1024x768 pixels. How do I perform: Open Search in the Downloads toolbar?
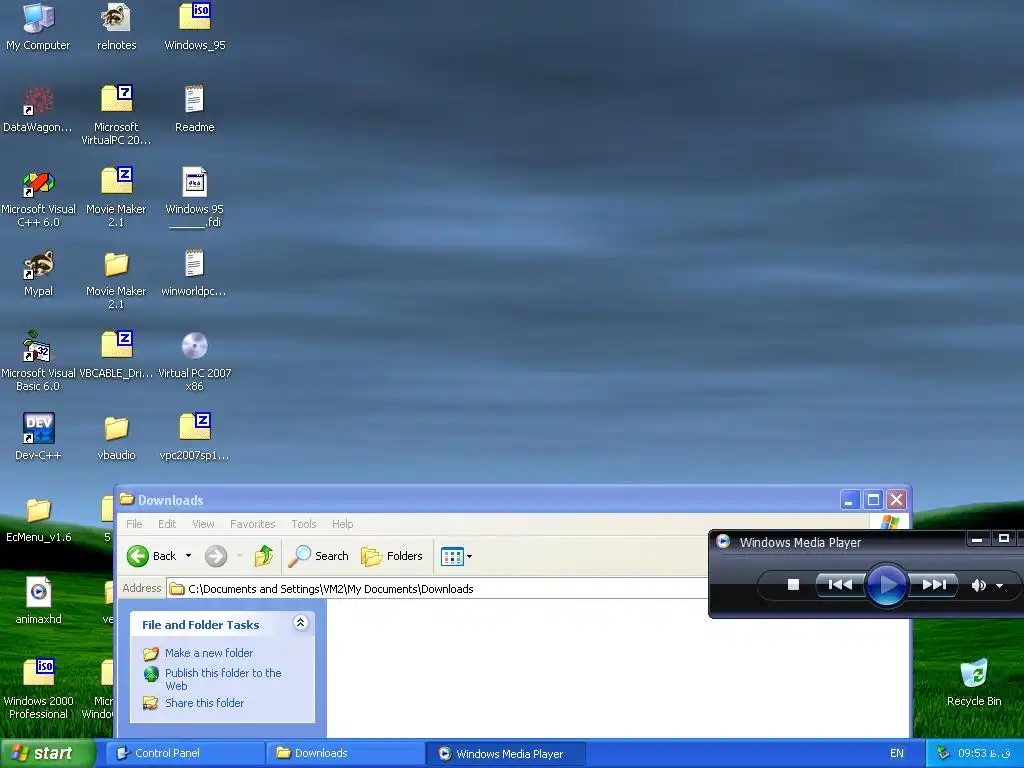click(x=319, y=556)
